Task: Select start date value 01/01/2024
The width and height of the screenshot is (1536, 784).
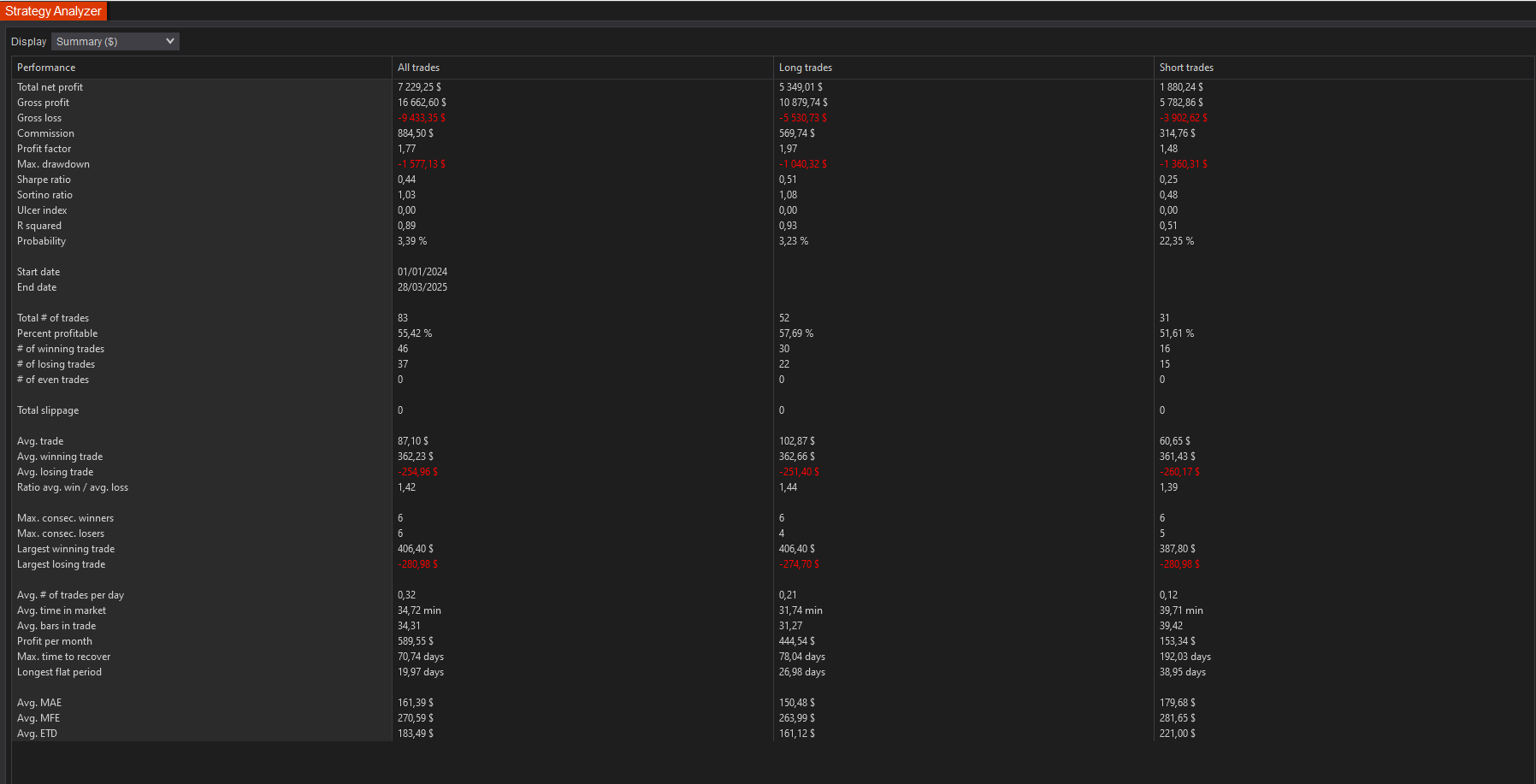Action: coord(422,272)
